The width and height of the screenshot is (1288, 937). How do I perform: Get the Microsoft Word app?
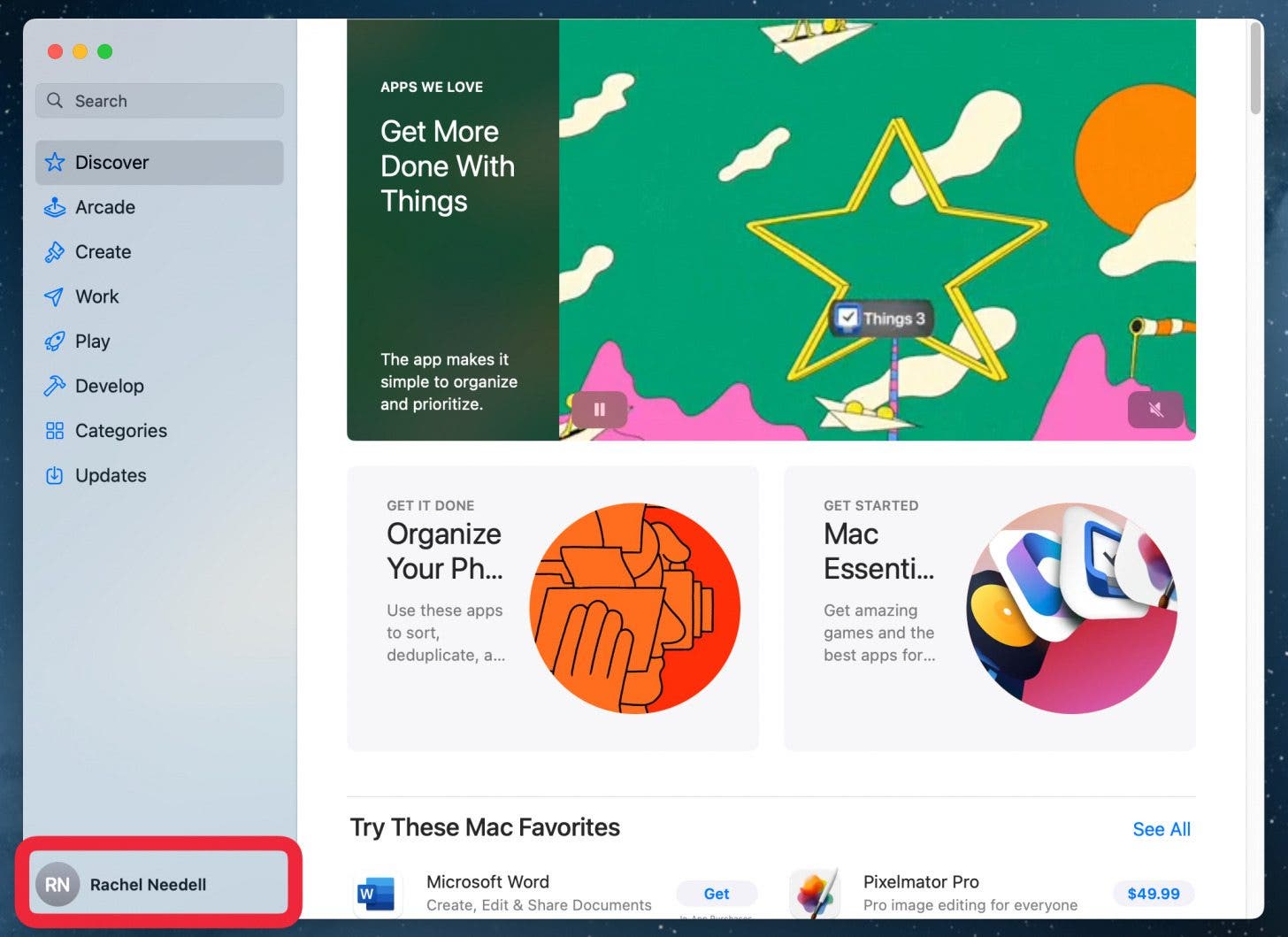click(x=716, y=894)
